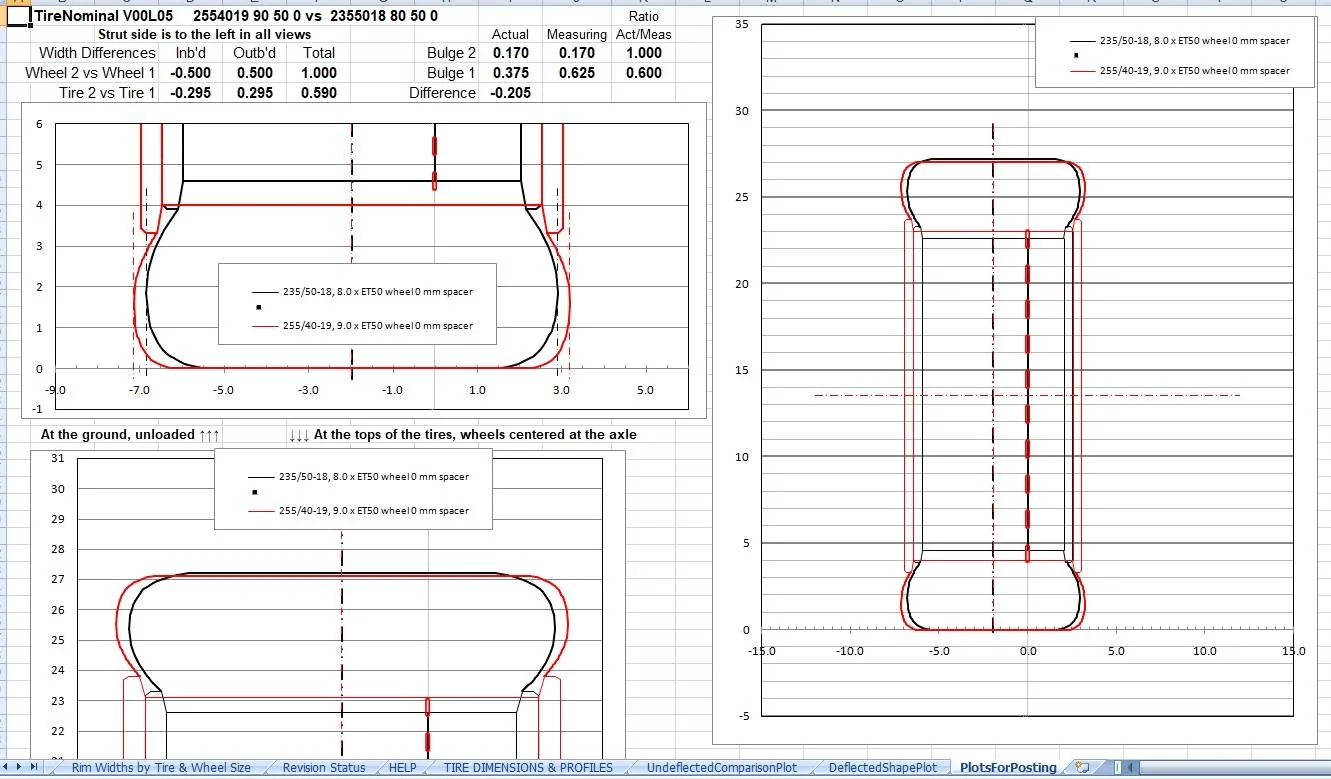Click the 1.000 Total value for wheels
Screen dimensions: 1331x779
319,73
